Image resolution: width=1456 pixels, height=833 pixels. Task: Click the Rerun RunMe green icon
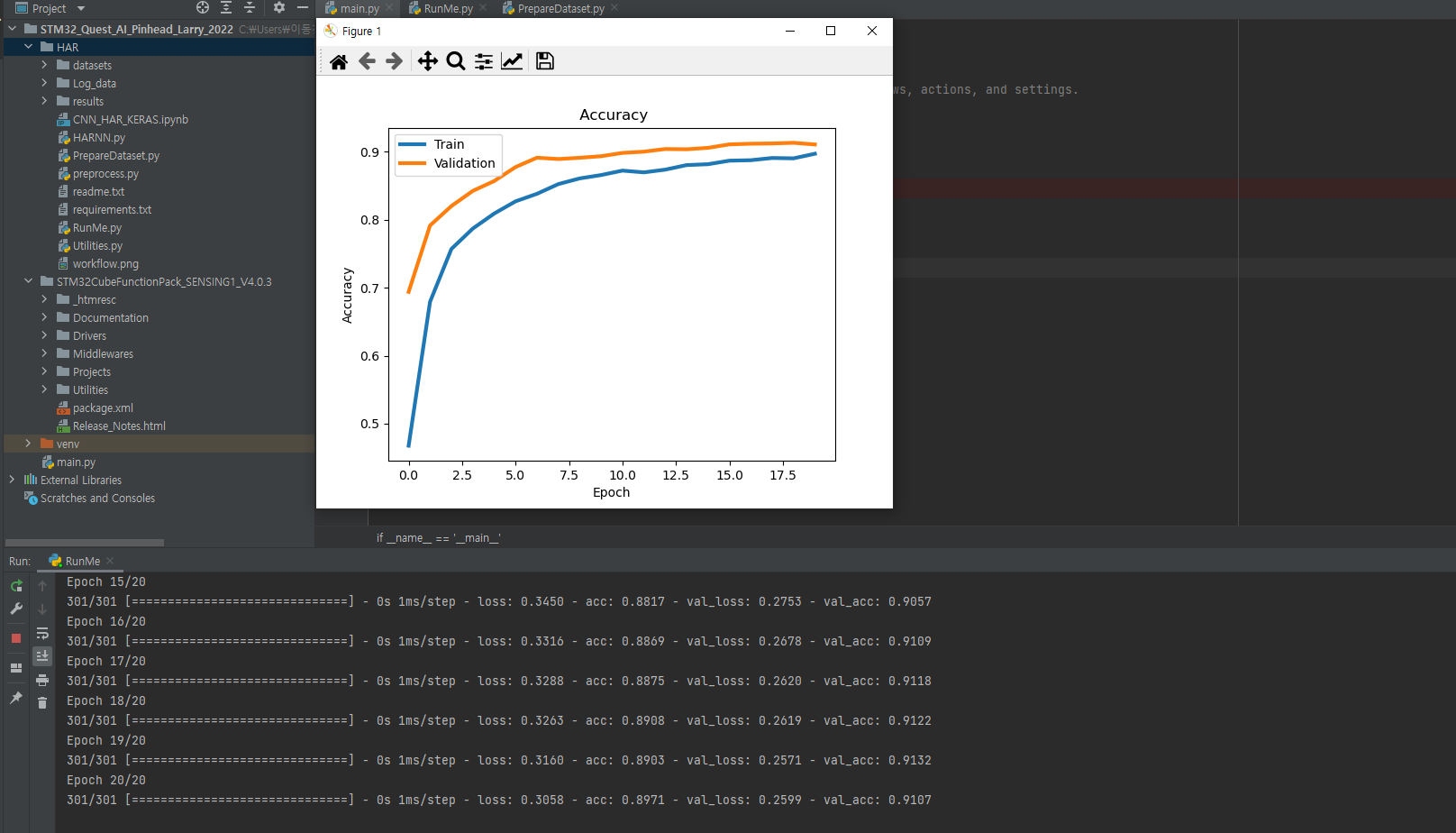(x=16, y=586)
